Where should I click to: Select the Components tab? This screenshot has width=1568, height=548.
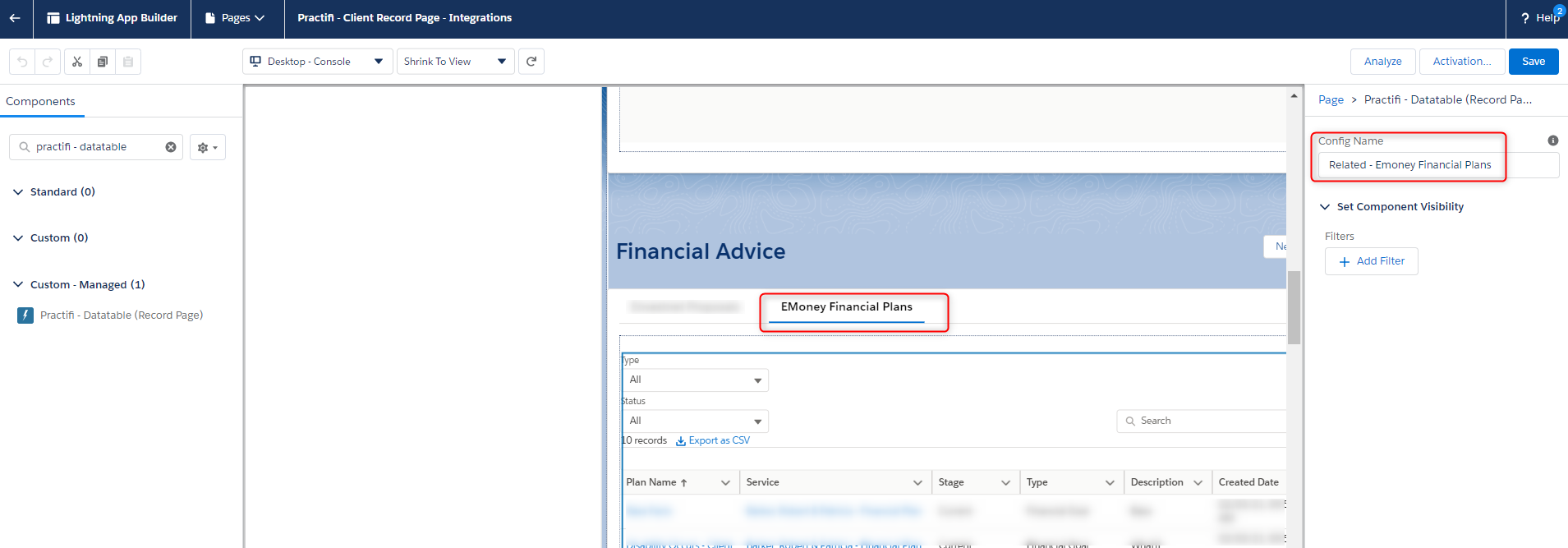[x=40, y=101]
